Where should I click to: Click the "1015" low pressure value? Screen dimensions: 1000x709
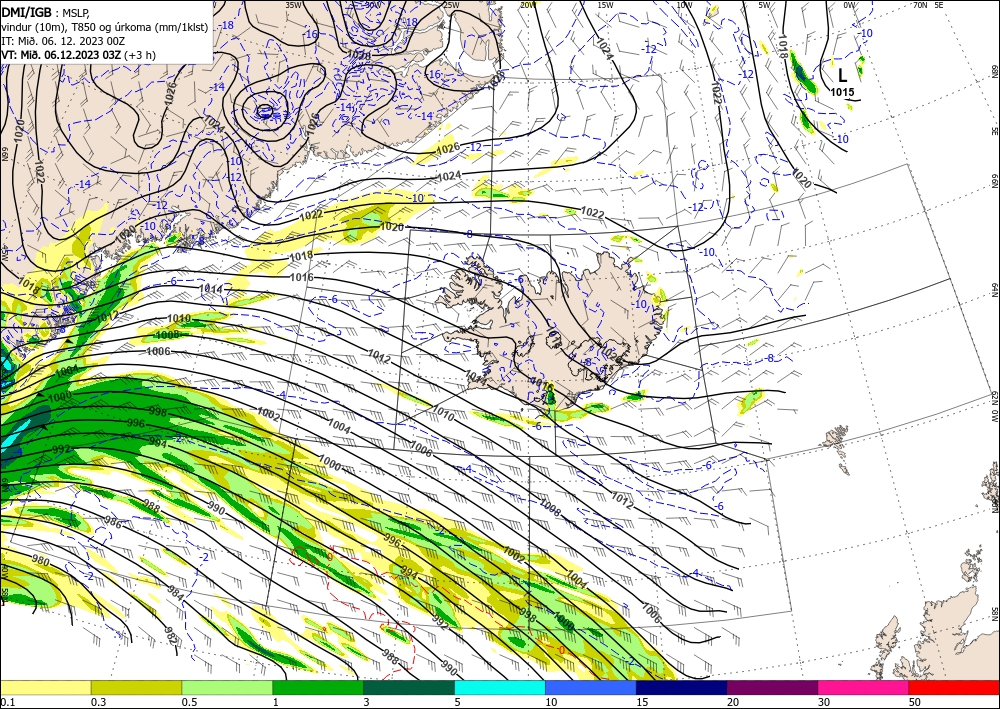(x=842, y=92)
